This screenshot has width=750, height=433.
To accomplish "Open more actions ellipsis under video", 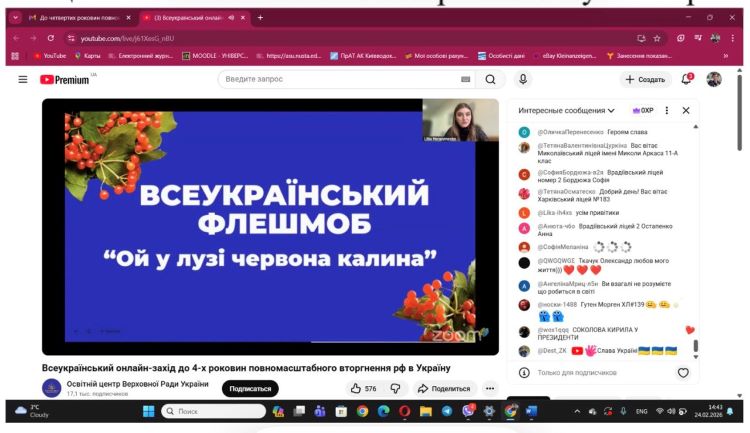I will (x=490, y=389).
